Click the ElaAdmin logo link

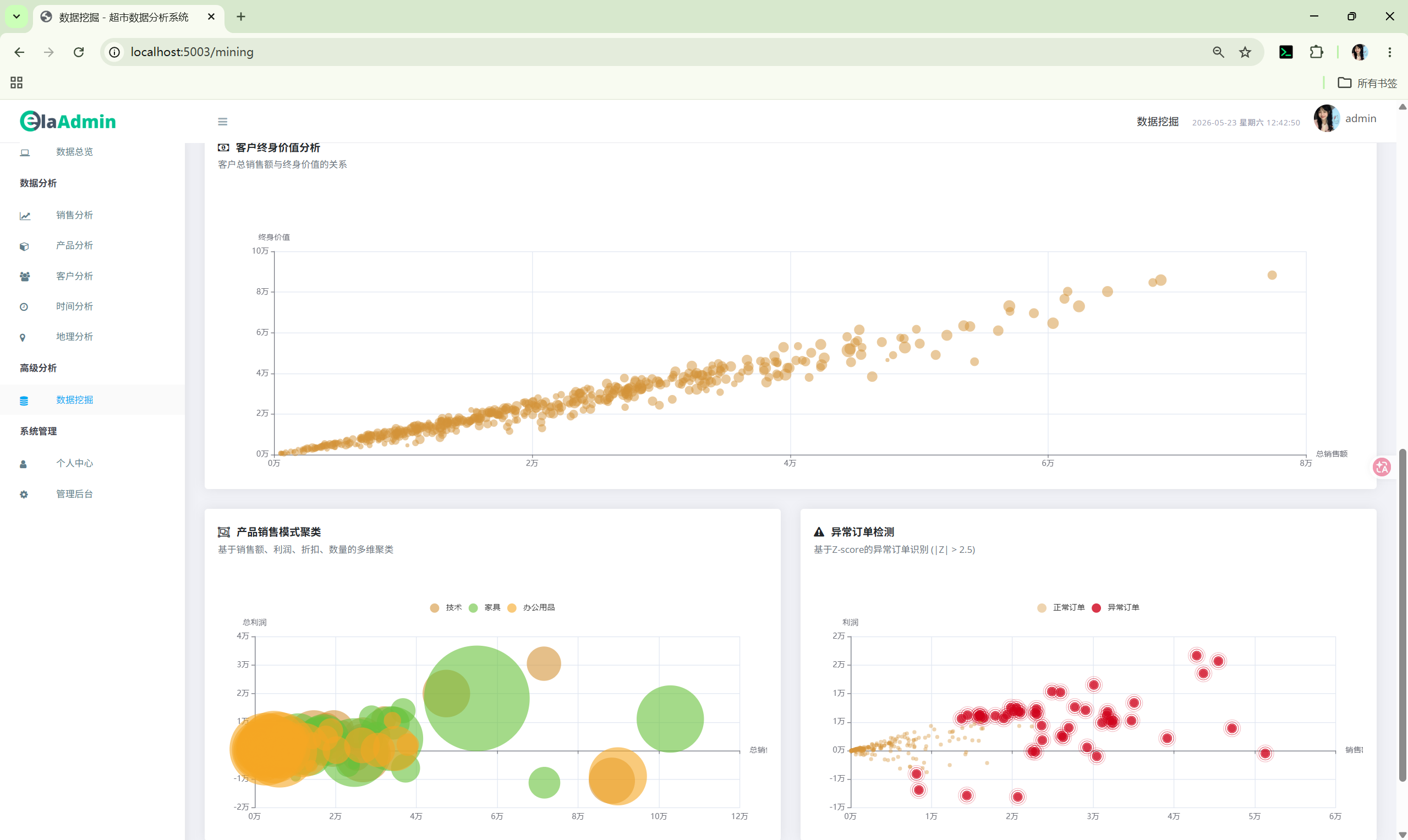[x=68, y=121]
